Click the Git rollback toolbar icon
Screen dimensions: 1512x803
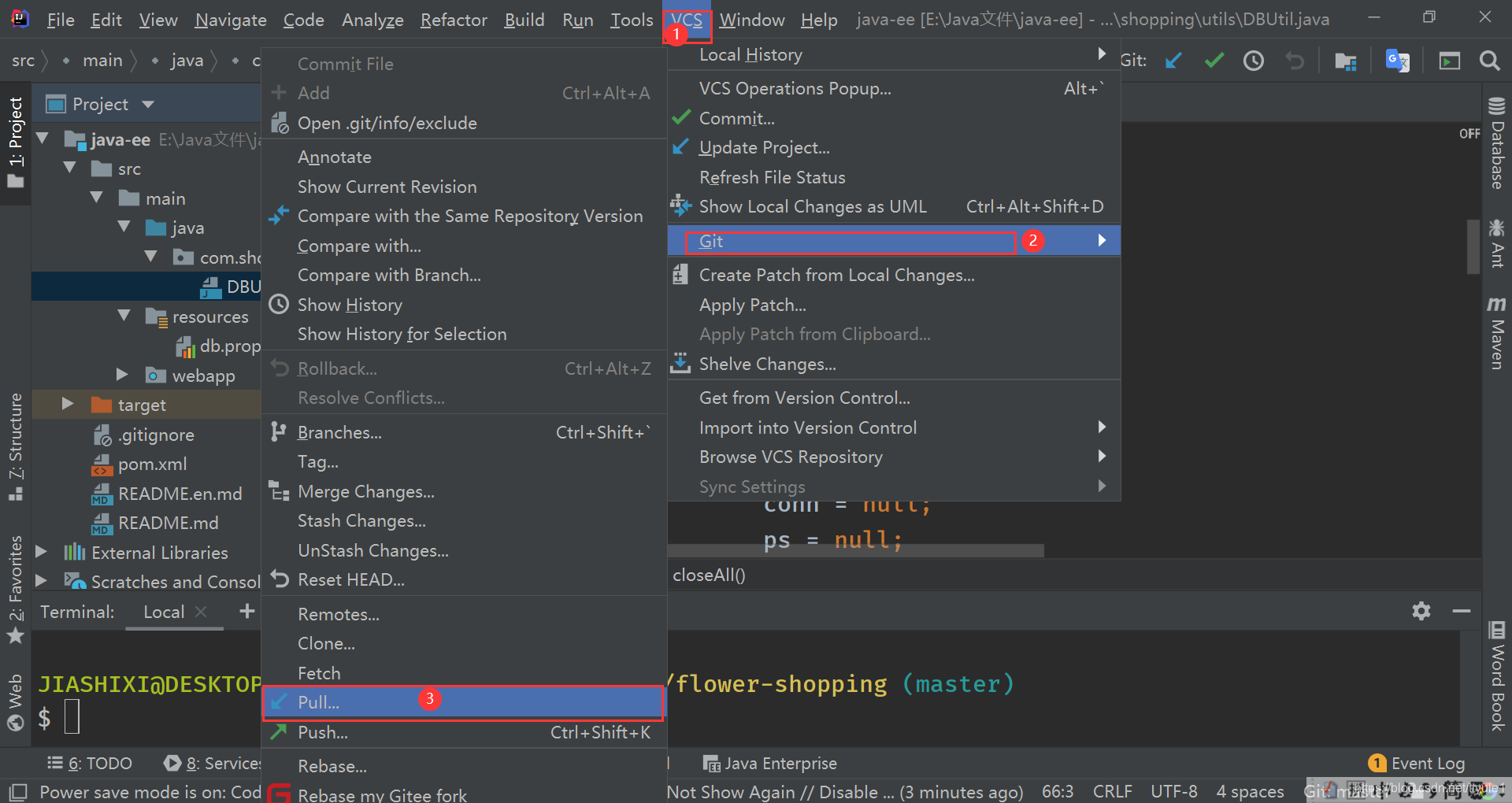click(x=1295, y=61)
